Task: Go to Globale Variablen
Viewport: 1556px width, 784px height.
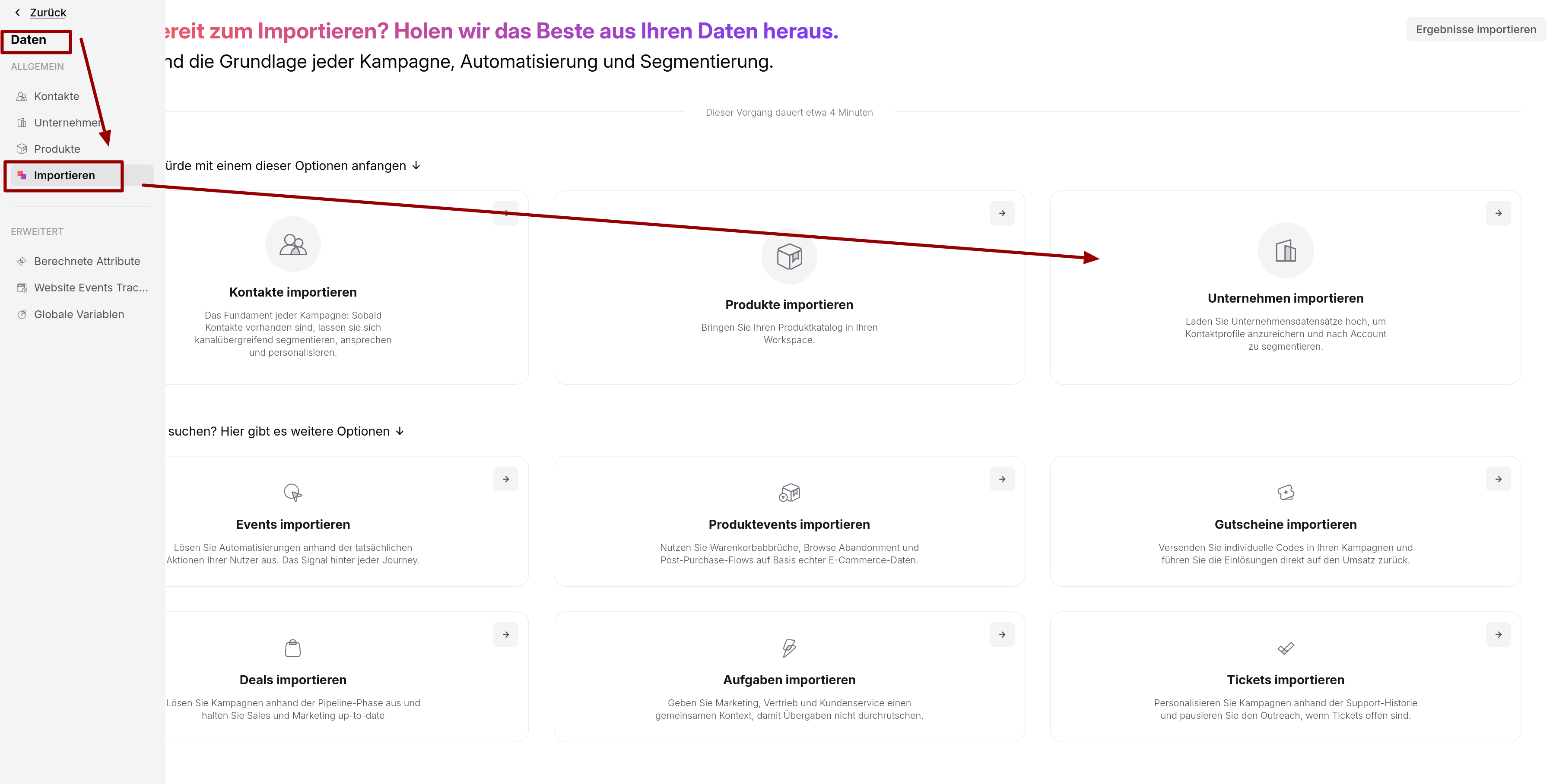Action: point(79,314)
